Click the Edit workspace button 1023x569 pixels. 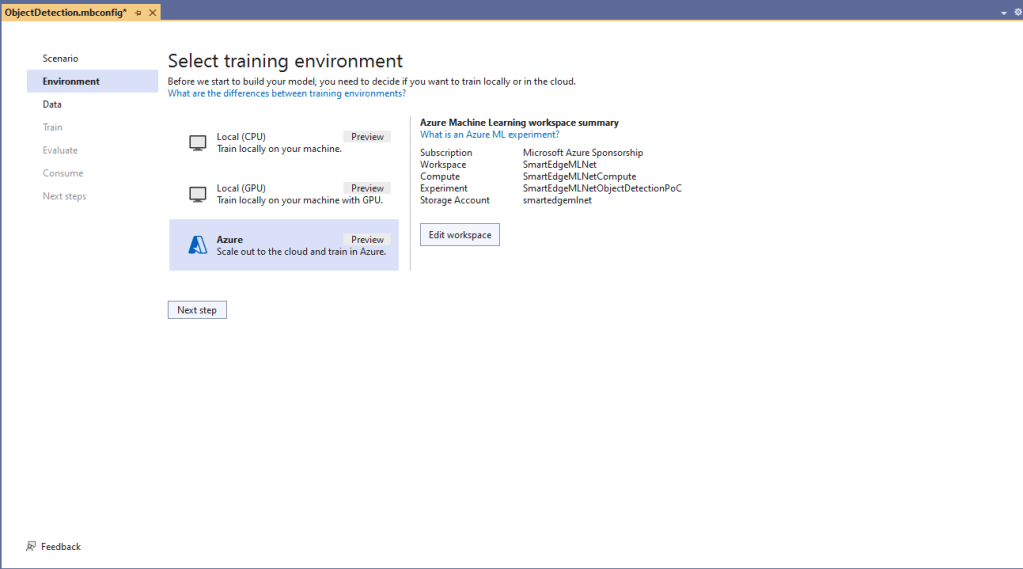459,235
